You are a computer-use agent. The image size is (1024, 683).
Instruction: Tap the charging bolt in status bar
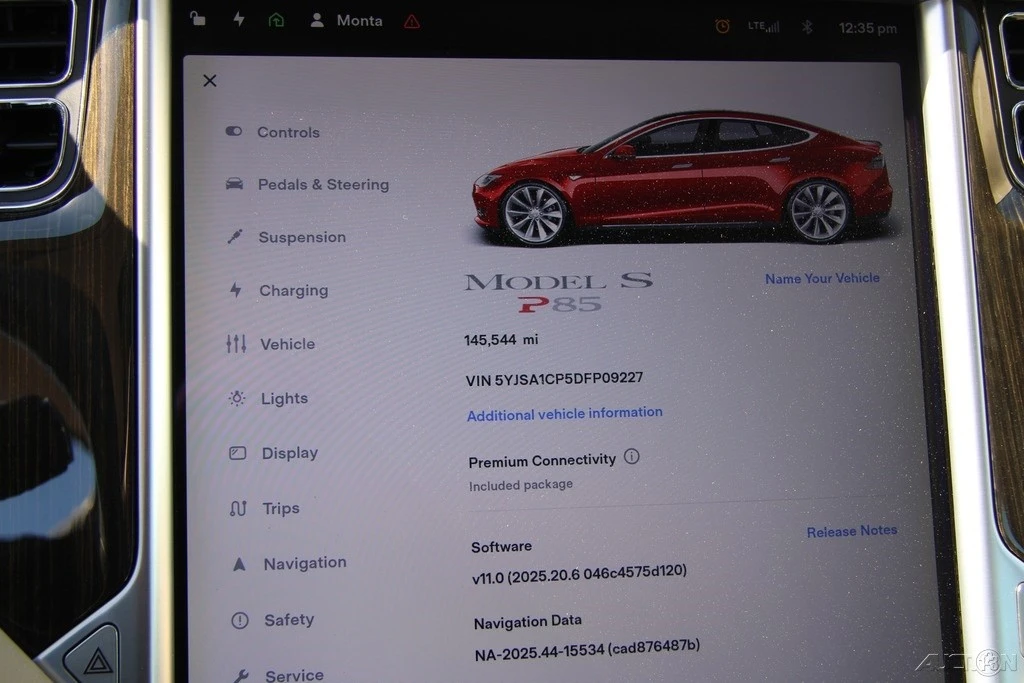(238, 18)
